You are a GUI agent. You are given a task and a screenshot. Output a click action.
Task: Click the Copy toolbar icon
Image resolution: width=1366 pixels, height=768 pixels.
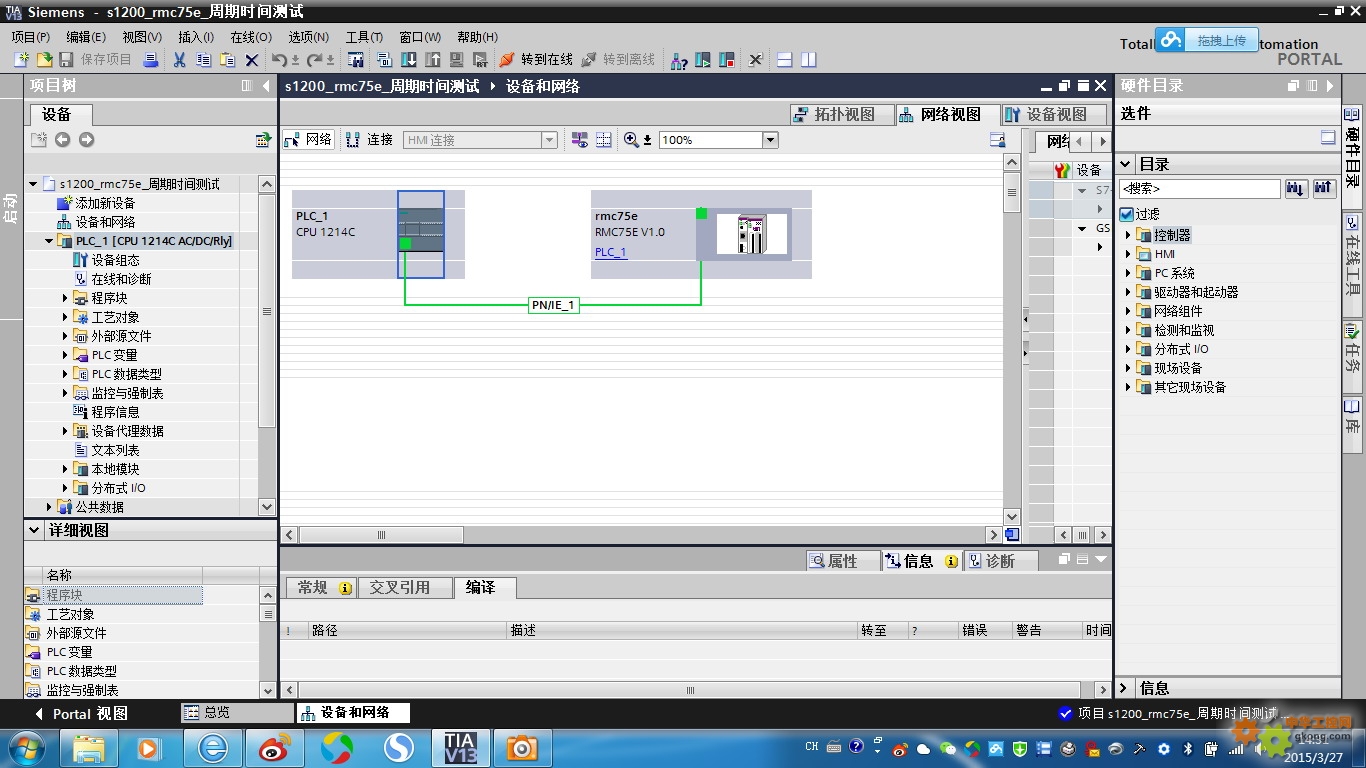[203, 60]
